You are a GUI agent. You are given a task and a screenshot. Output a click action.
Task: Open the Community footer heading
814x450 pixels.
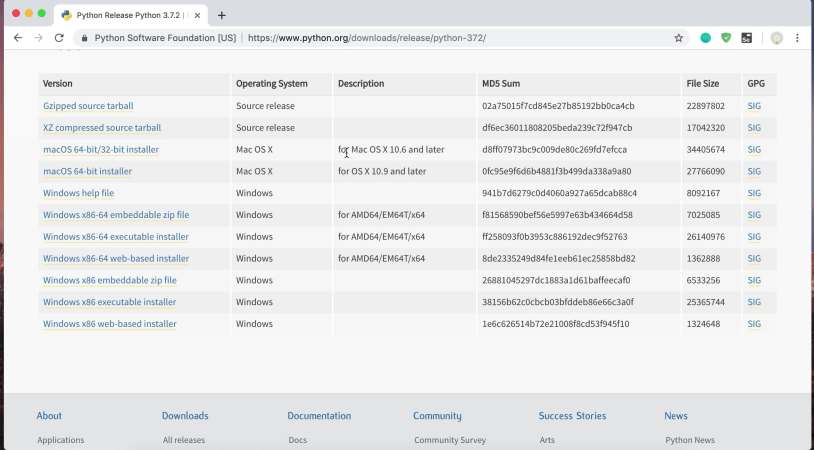(437, 416)
